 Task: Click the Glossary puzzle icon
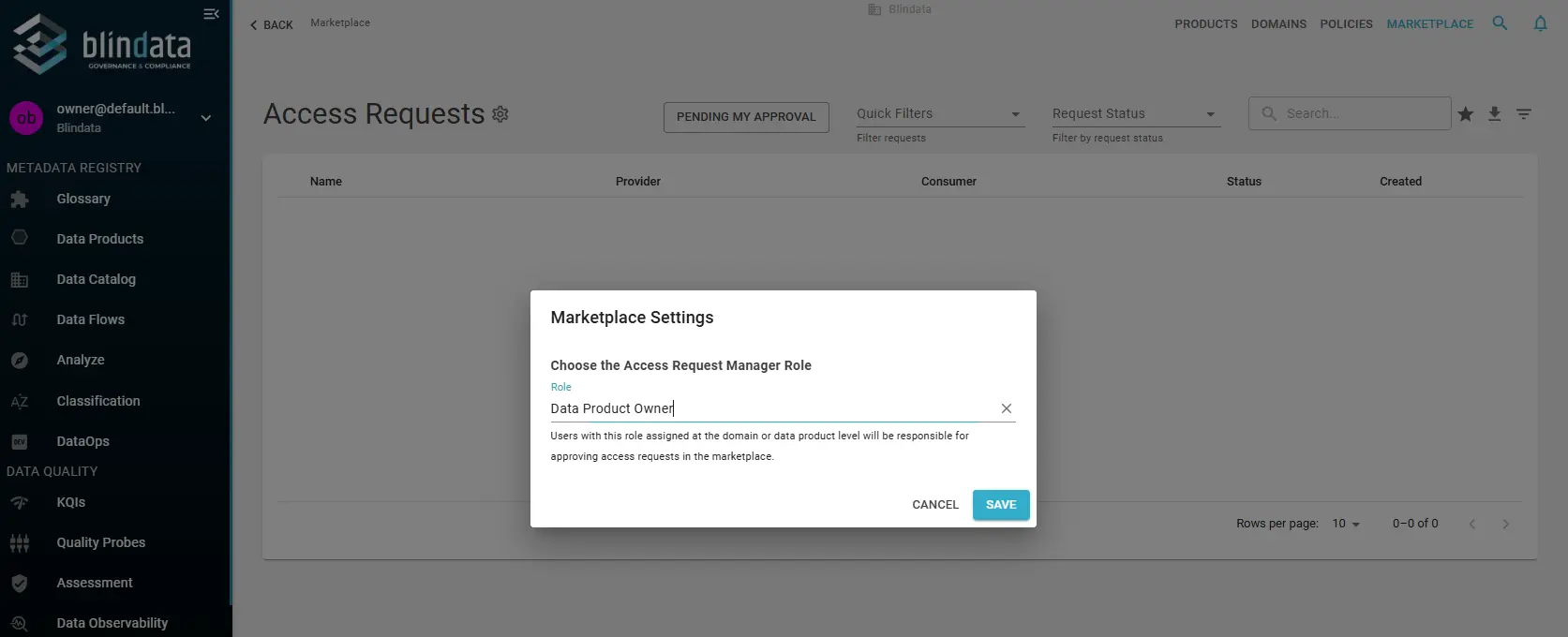tap(20, 199)
